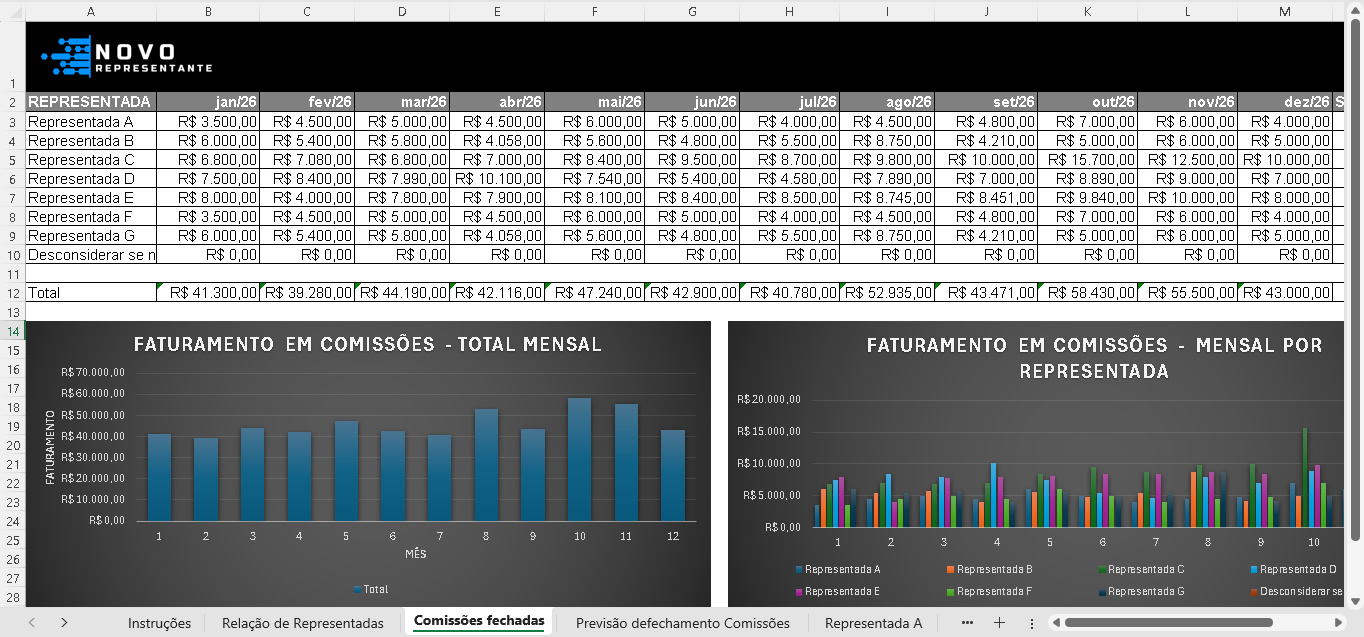Open the hidden sheets ellipsis list
Screen dimensions: 1364x637
pos(967,623)
